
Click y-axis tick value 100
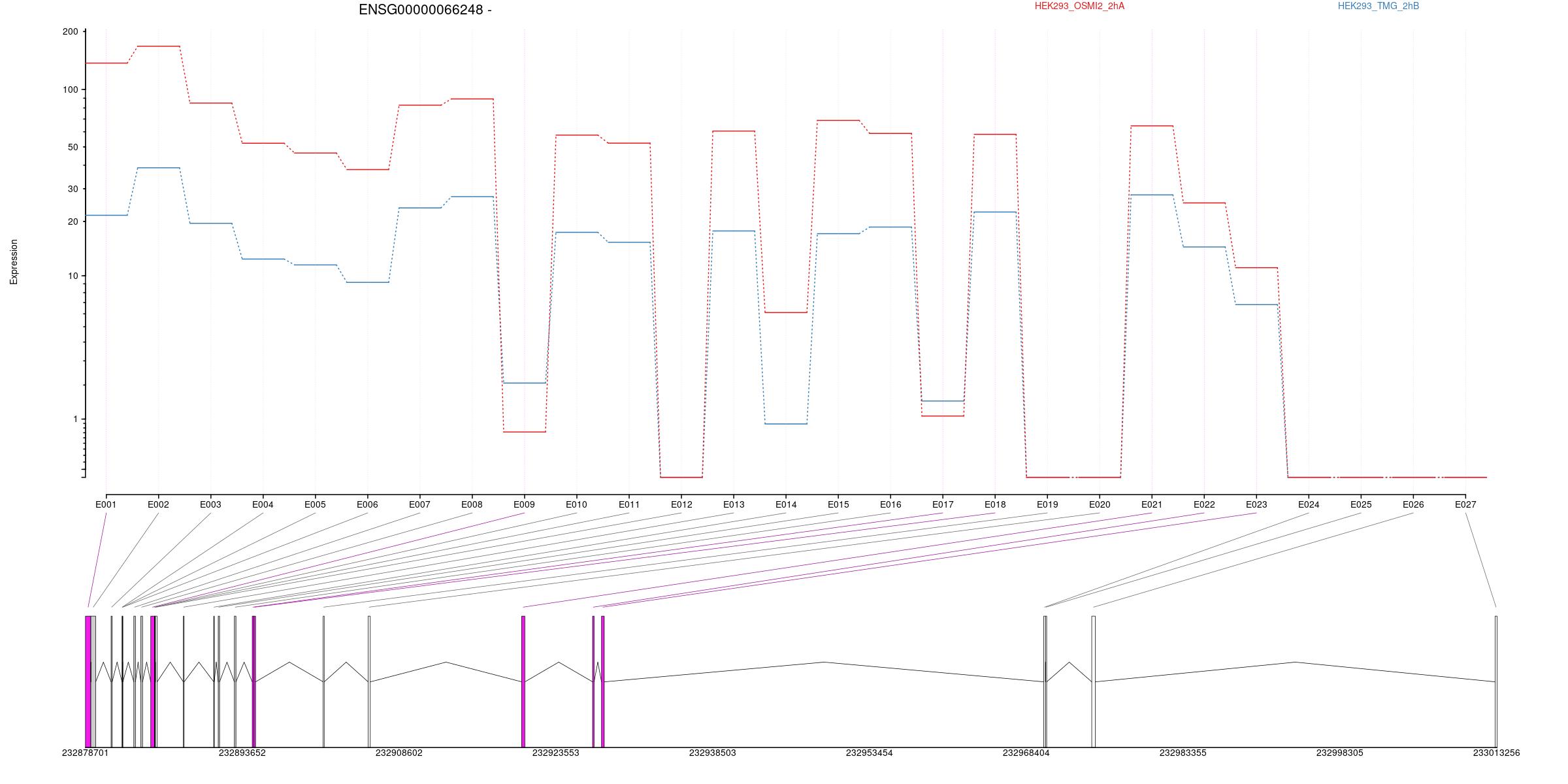(x=70, y=90)
